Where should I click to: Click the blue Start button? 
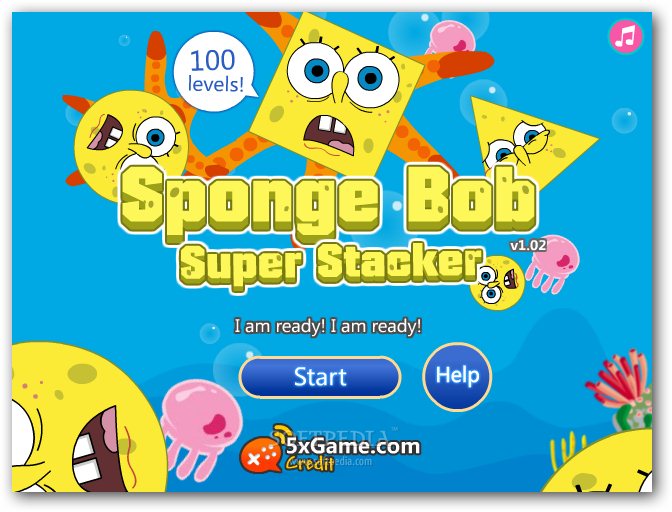click(x=320, y=377)
